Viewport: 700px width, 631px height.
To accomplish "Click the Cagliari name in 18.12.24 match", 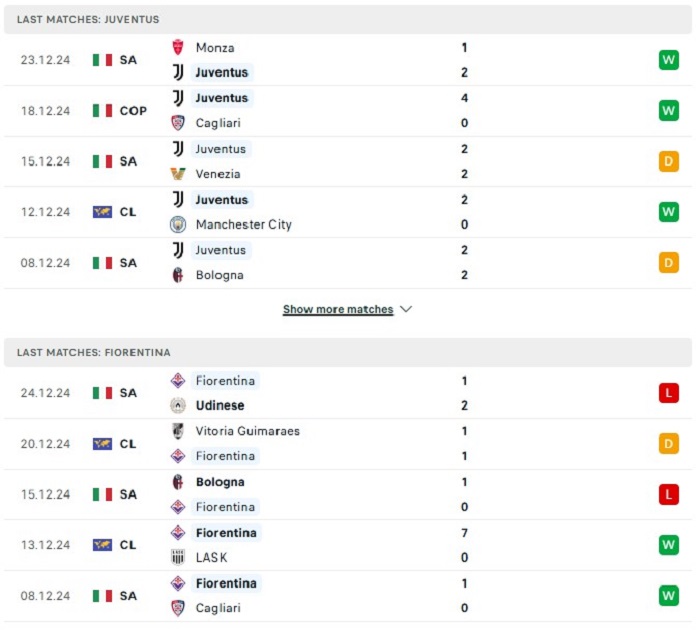I will [218, 123].
